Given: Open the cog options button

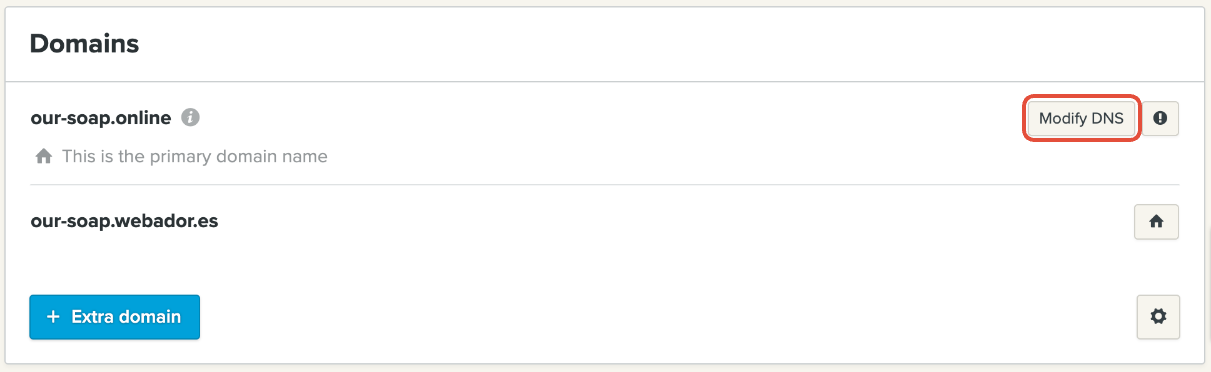Looking at the screenshot, I should point(1158,316).
